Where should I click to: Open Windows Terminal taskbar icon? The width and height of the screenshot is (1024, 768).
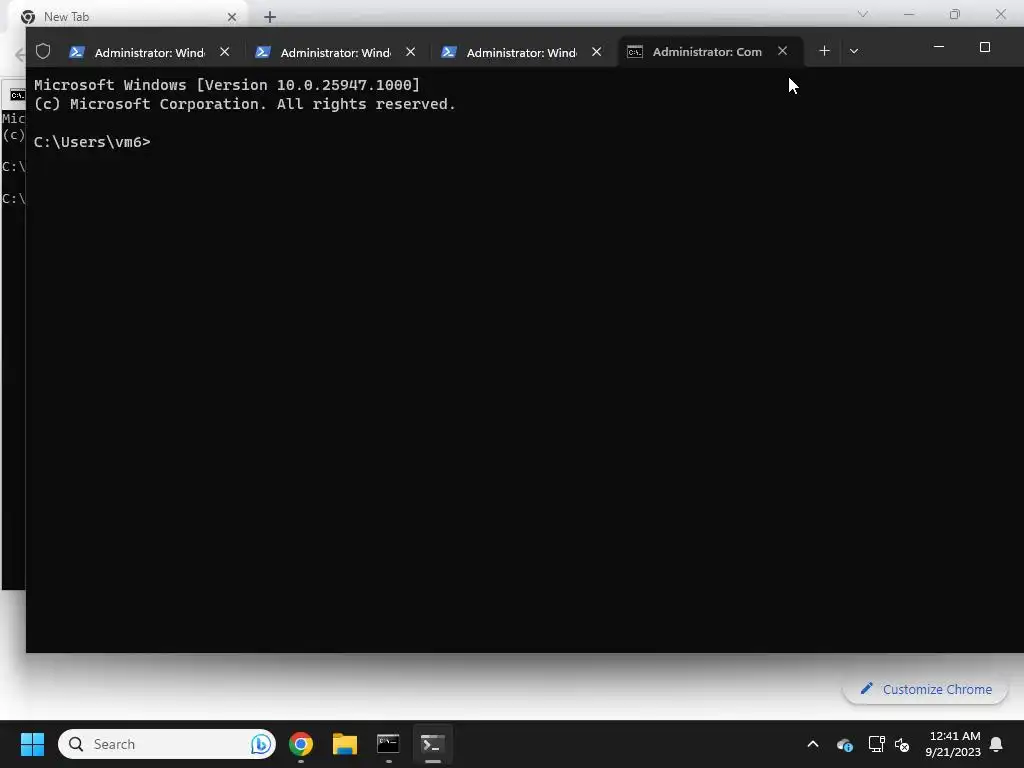click(x=432, y=744)
